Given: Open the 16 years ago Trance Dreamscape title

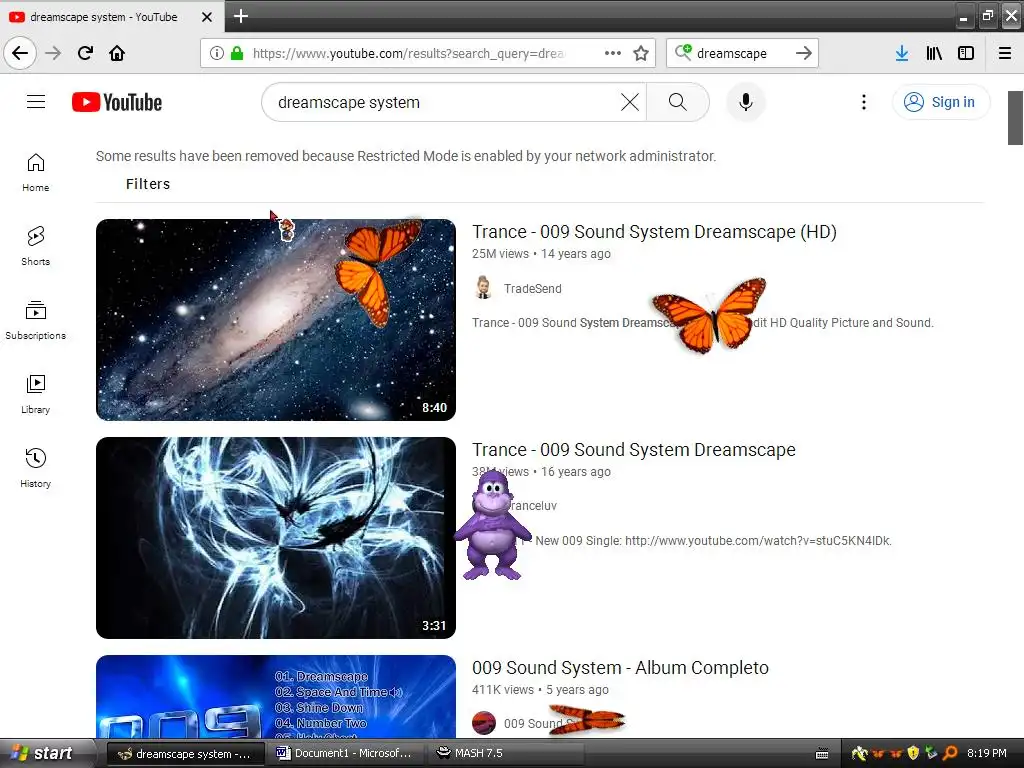Looking at the screenshot, I should pyautogui.click(x=633, y=450).
